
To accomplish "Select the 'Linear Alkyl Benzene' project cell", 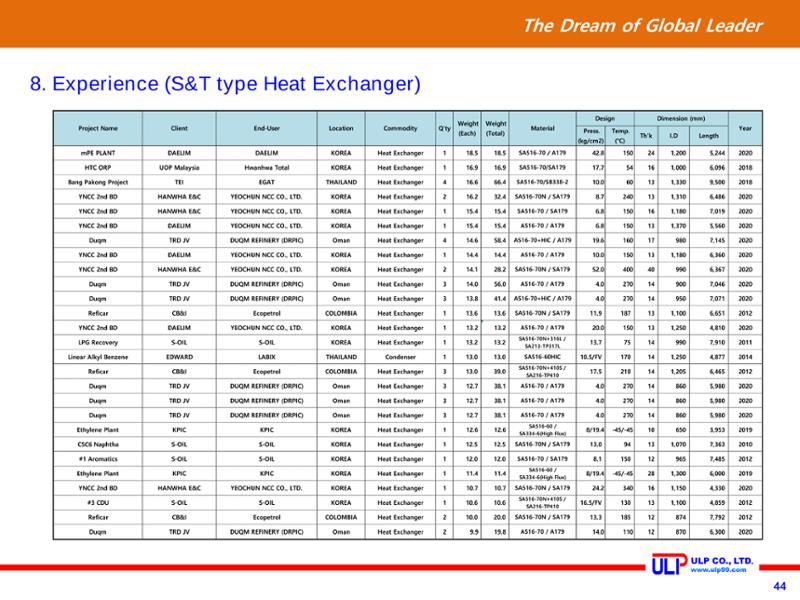I will pos(98,357).
